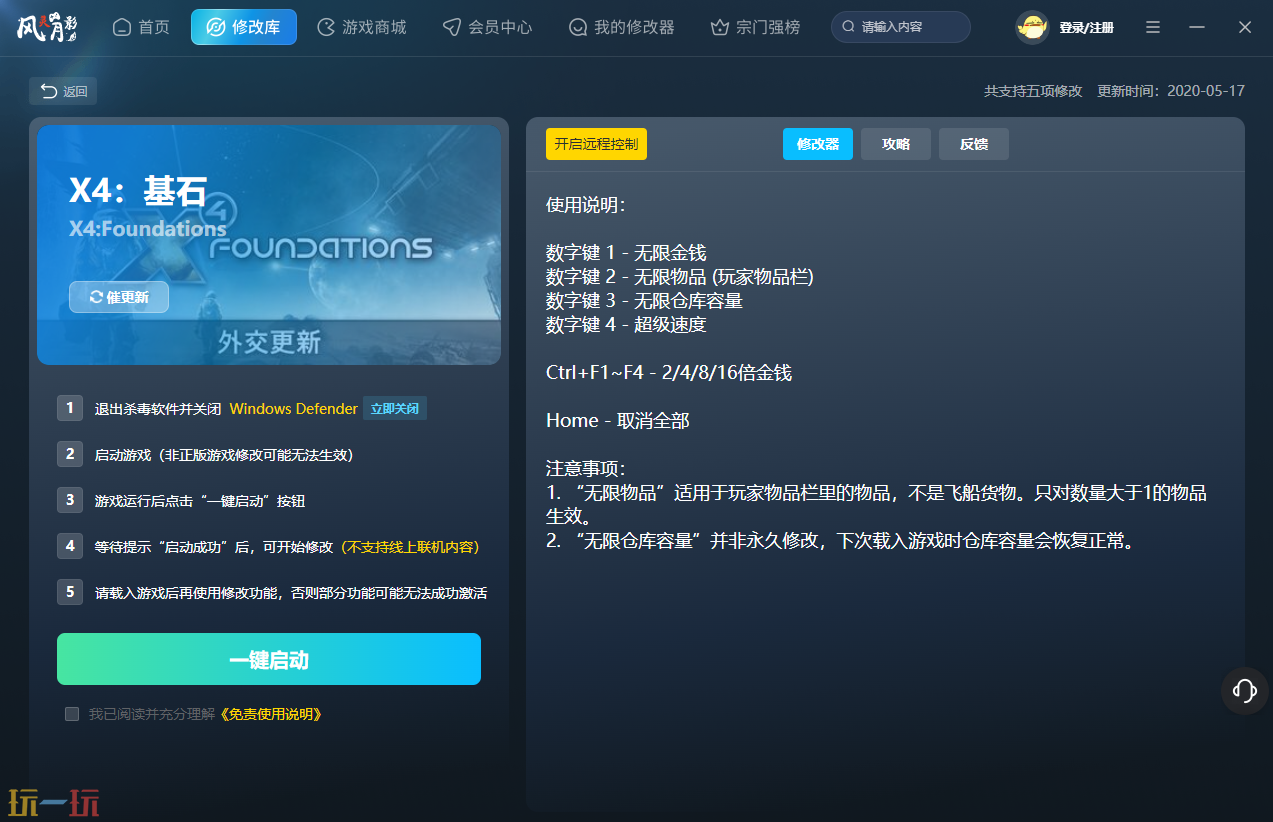This screenshot has width=1273, height=822.
Task: Open the 首页 home tab
Action: click(141, 27)
